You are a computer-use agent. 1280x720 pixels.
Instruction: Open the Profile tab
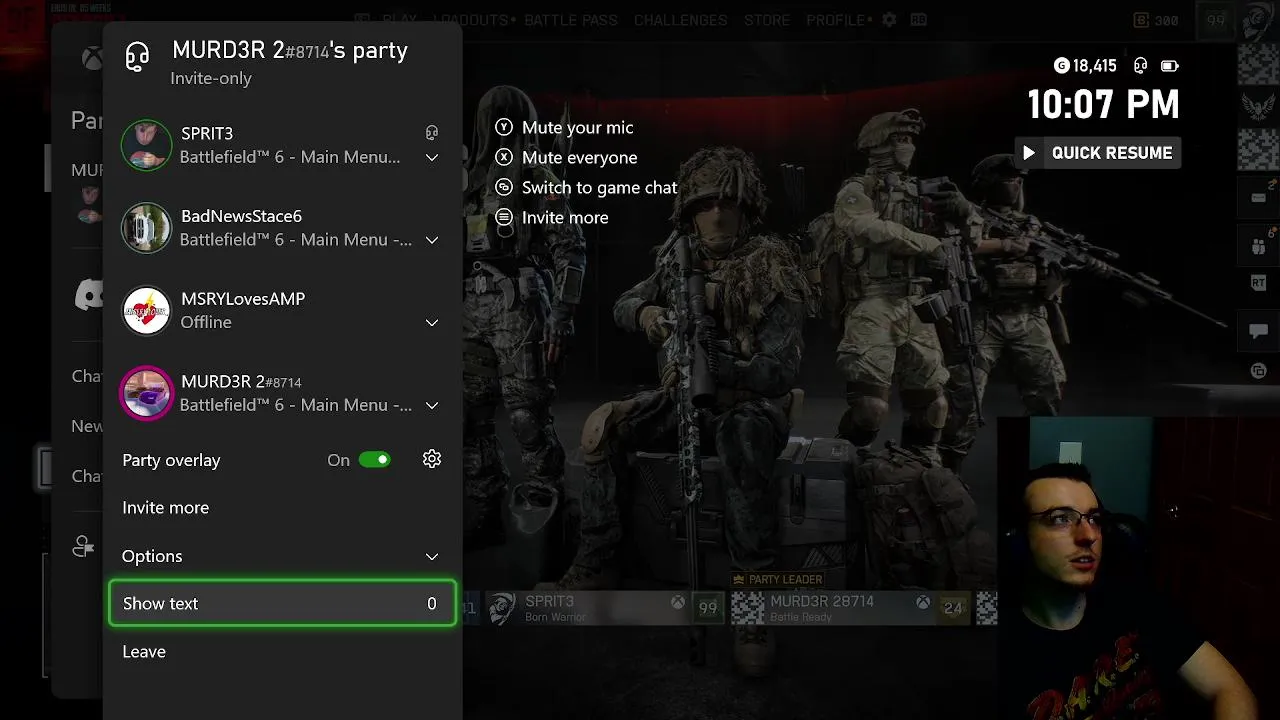coord(837,20)
